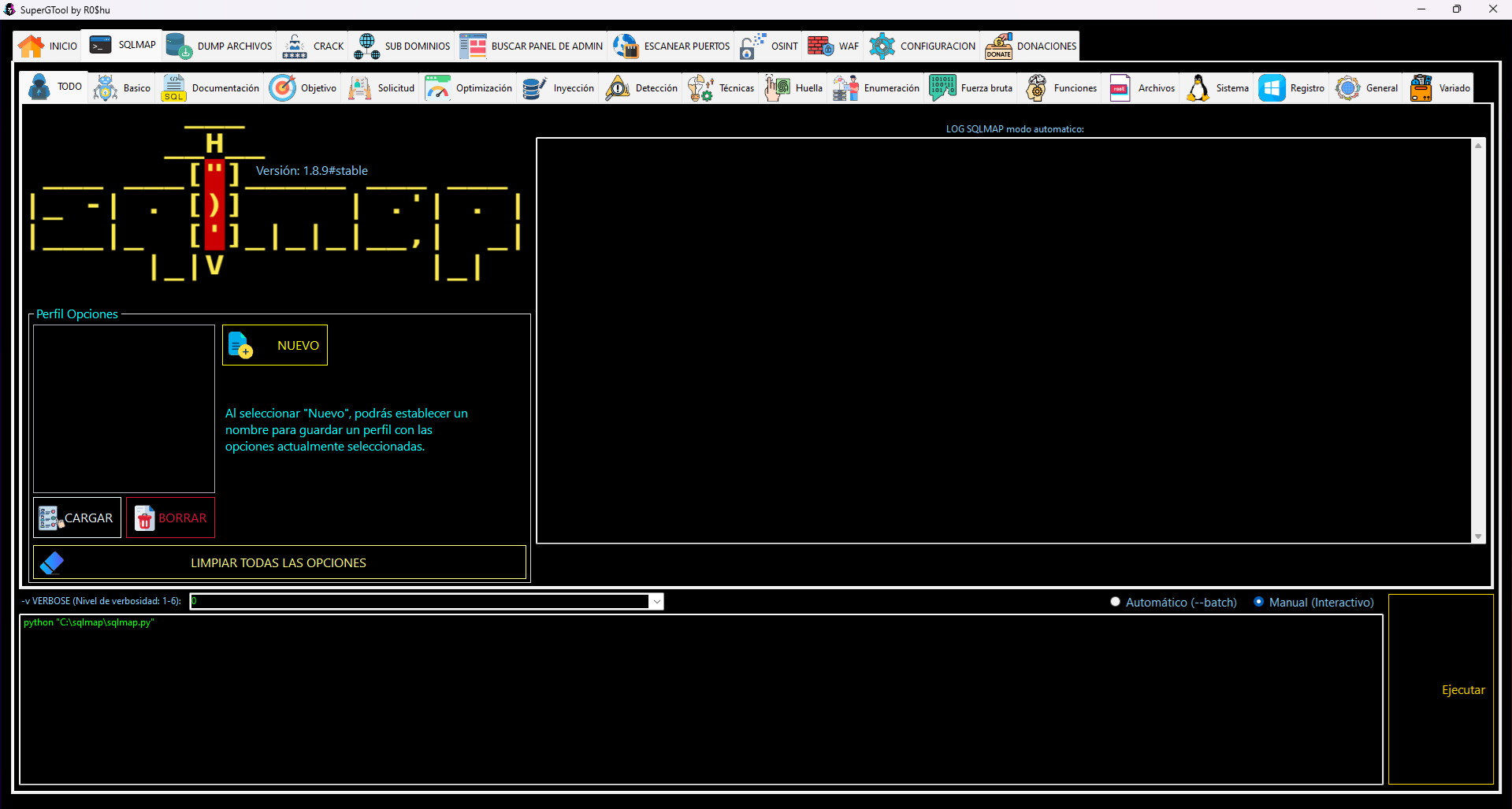Click the Enumeración servers icon
The height and width of the screenshot is (809, 1512).
click(x=845, y=88)
